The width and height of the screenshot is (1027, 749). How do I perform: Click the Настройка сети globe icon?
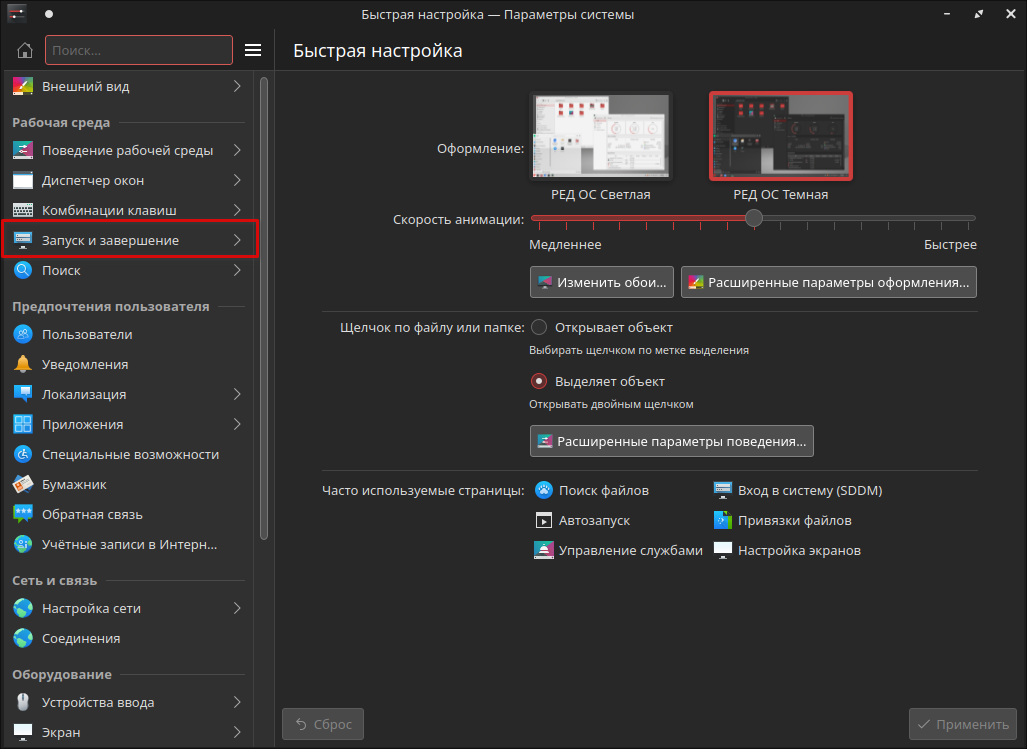[x=23, y=609]
